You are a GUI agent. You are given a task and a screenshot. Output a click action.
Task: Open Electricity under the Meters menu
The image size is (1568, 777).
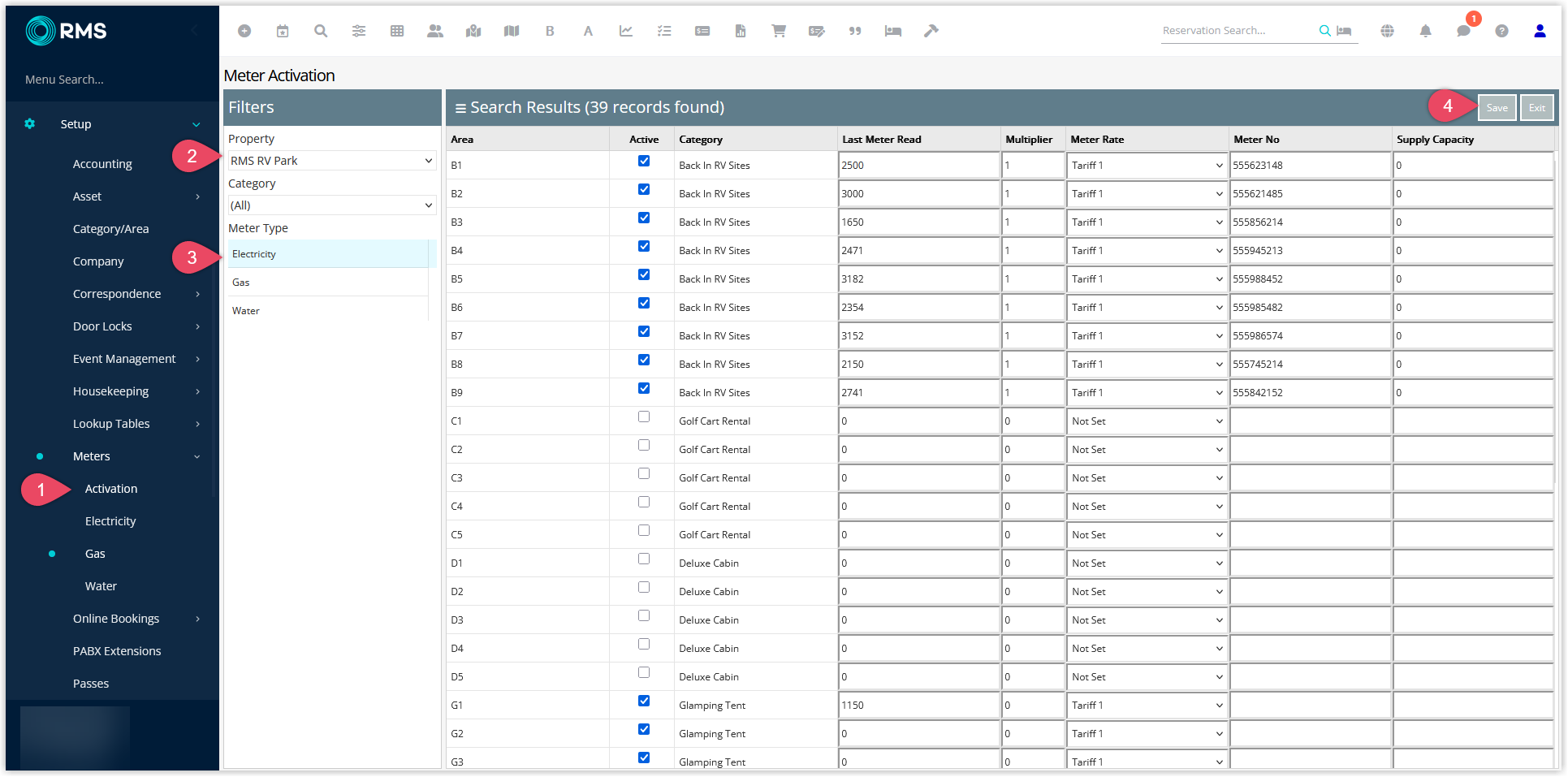pos(110,521)
